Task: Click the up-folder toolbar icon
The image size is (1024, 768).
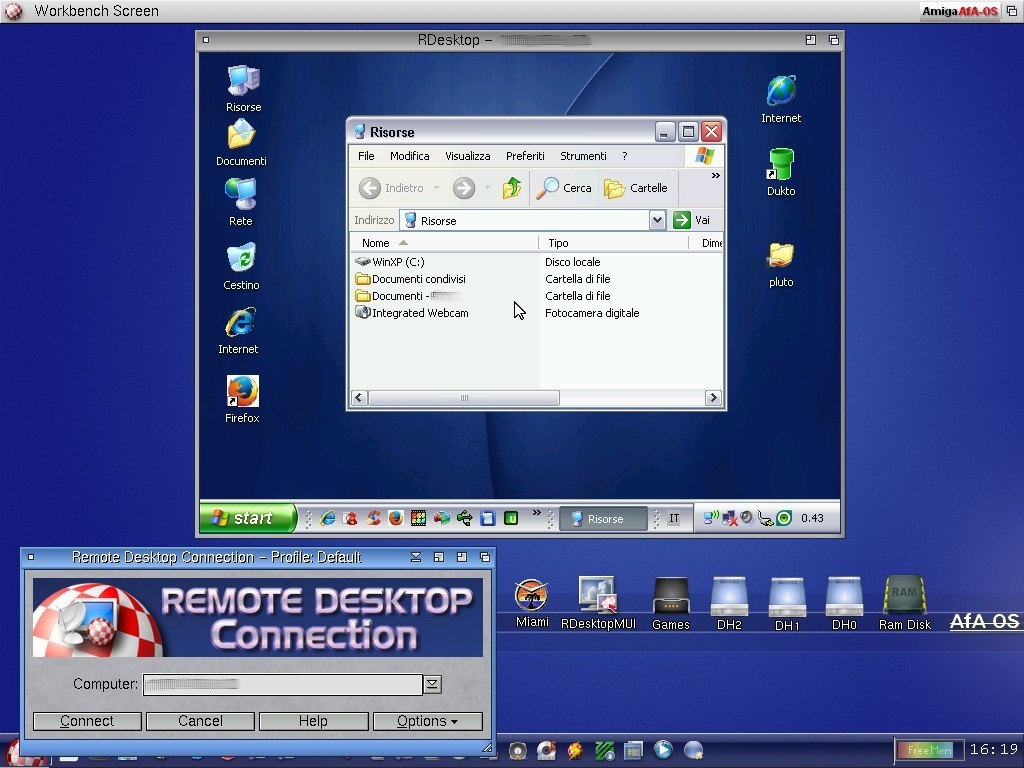Action: pyautogui.click(x=512, y=188)
